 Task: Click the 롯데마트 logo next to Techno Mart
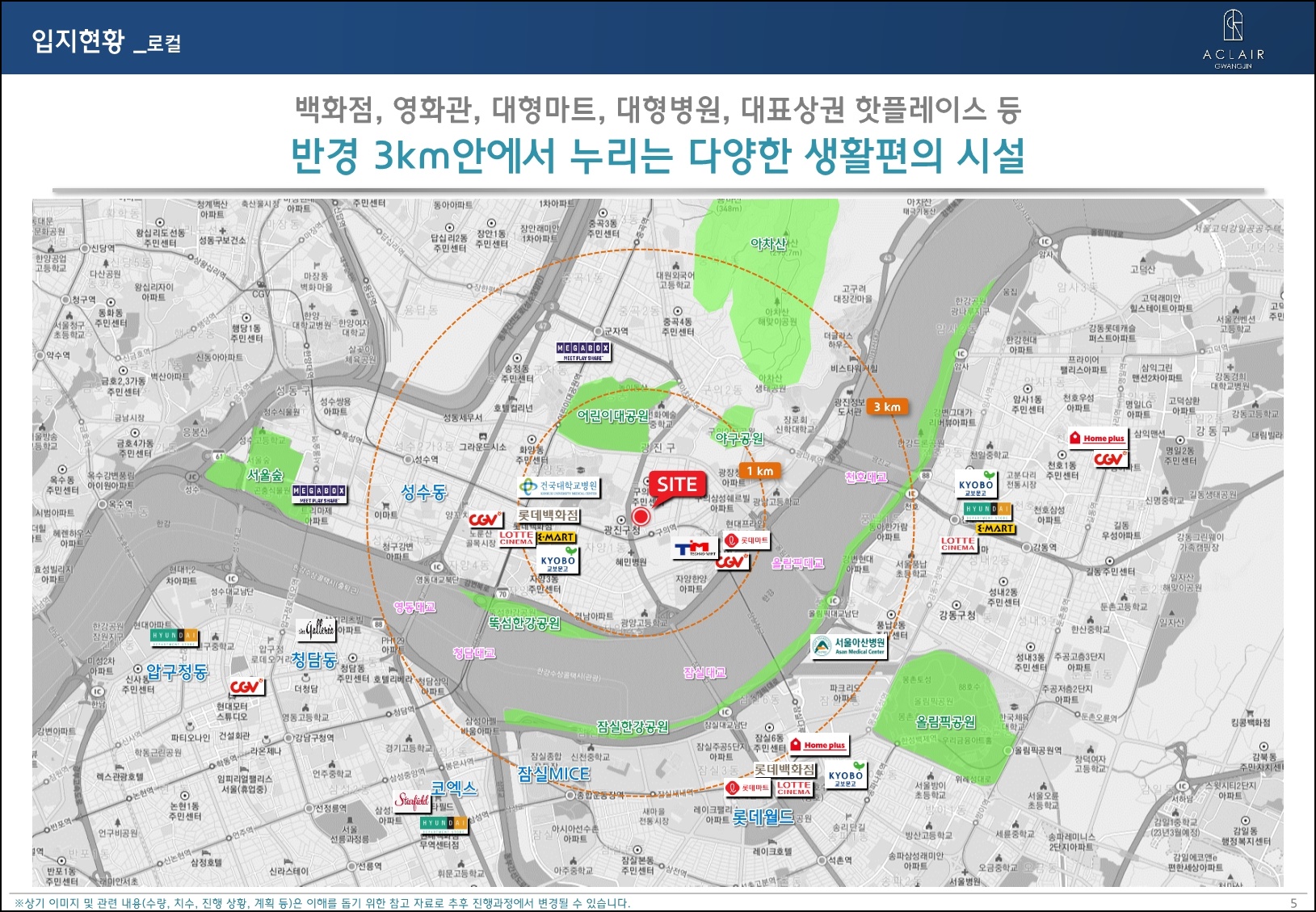coord(747,540)
